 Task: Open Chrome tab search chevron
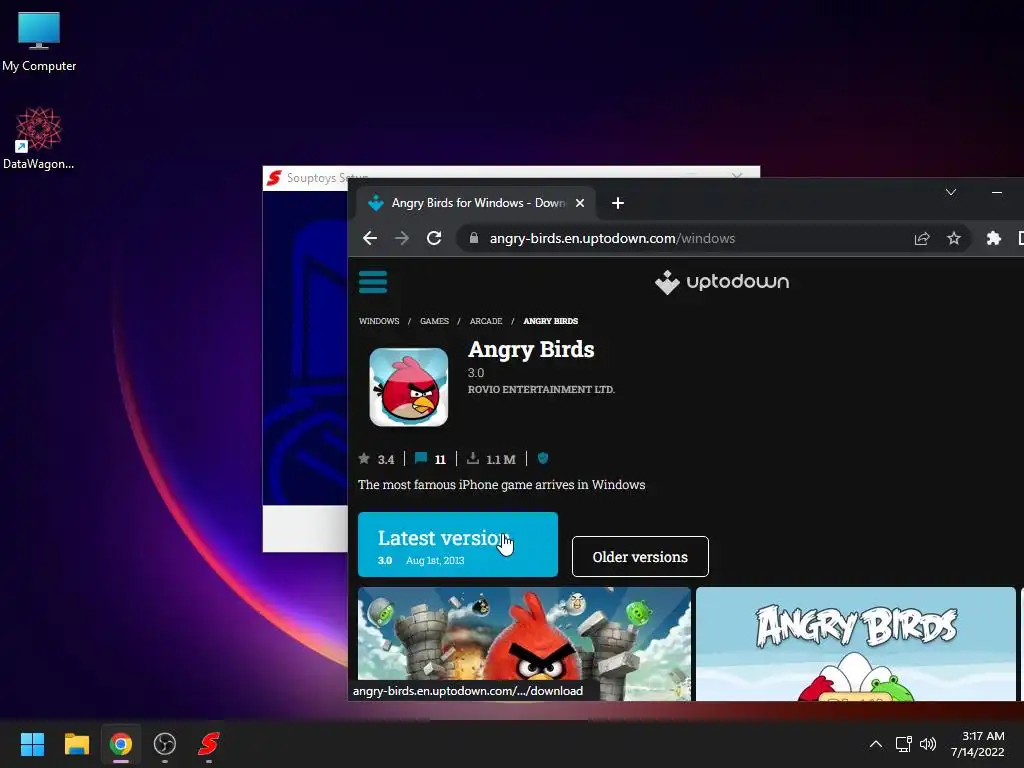coord(951,192)
